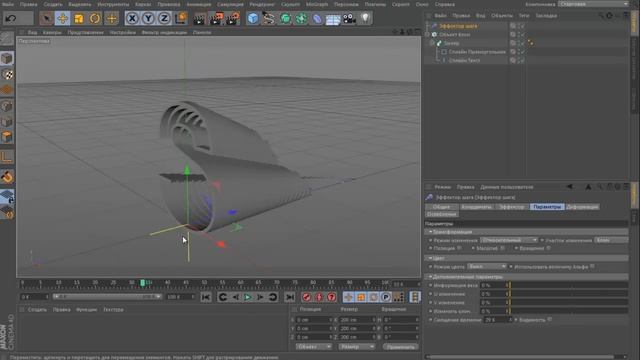
Task: Open the Справка menu
Action: tap(445, 4)
